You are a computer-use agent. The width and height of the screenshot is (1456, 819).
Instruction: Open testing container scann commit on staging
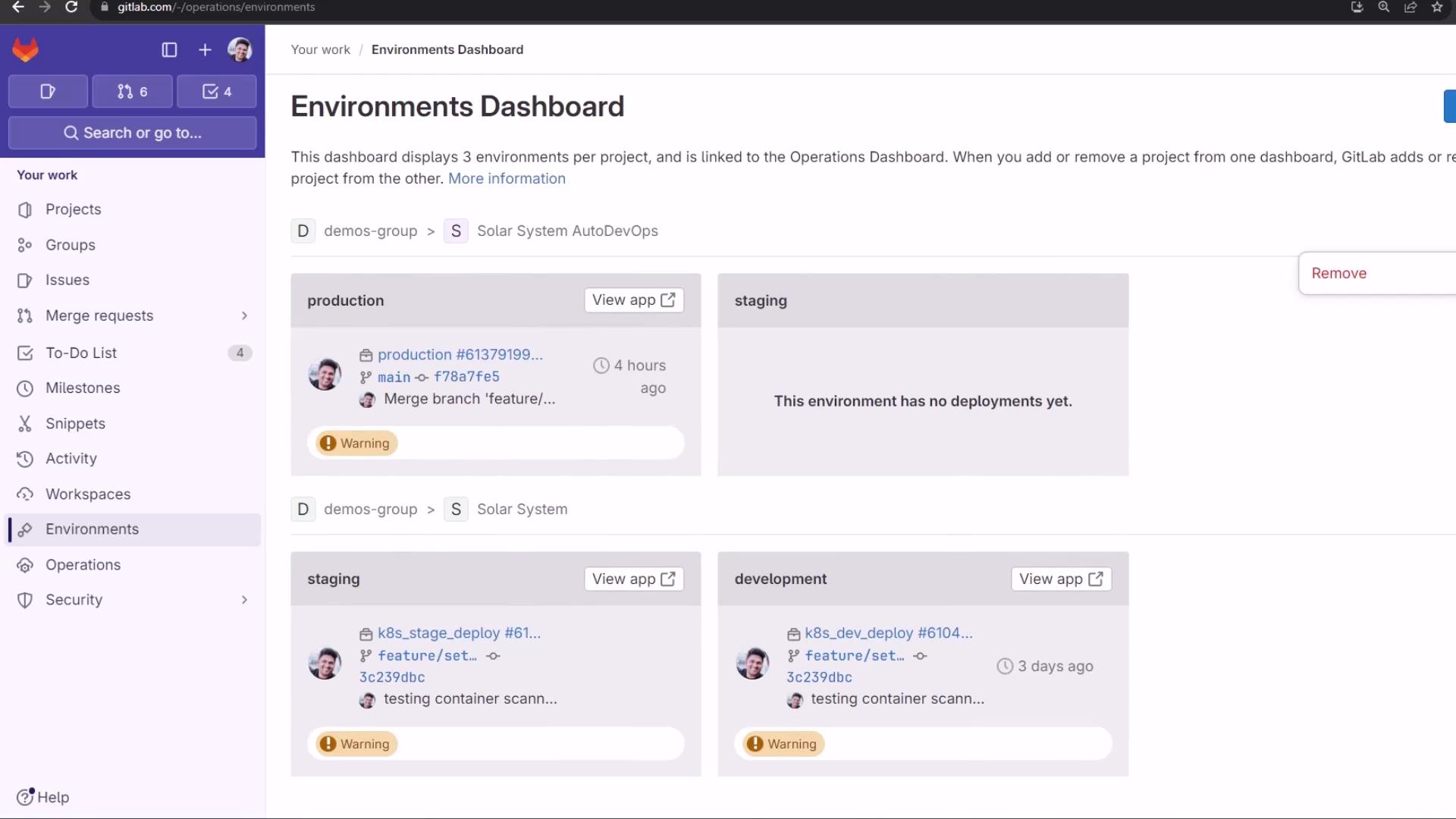pos(470,699)
